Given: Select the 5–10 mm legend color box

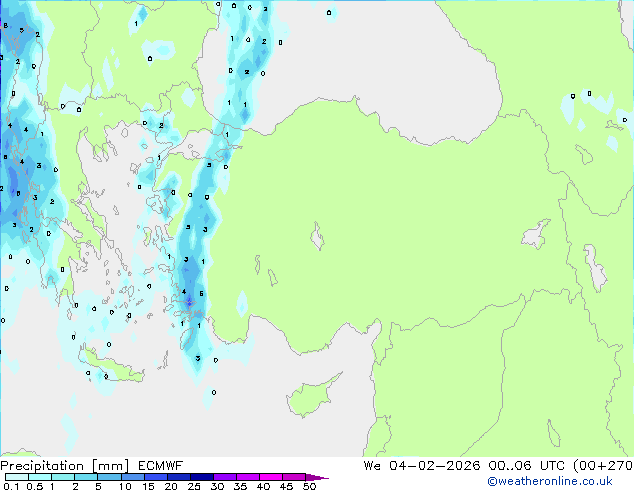Looking at the screenshot, I should coord(109,477).
